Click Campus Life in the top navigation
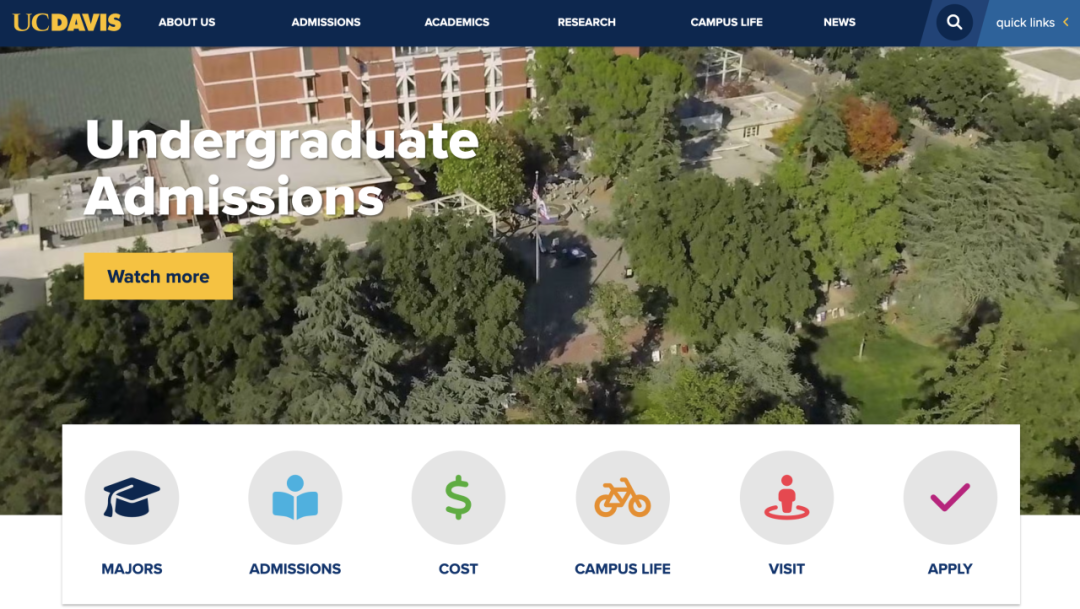1080x609 pixels. (726, 22)
